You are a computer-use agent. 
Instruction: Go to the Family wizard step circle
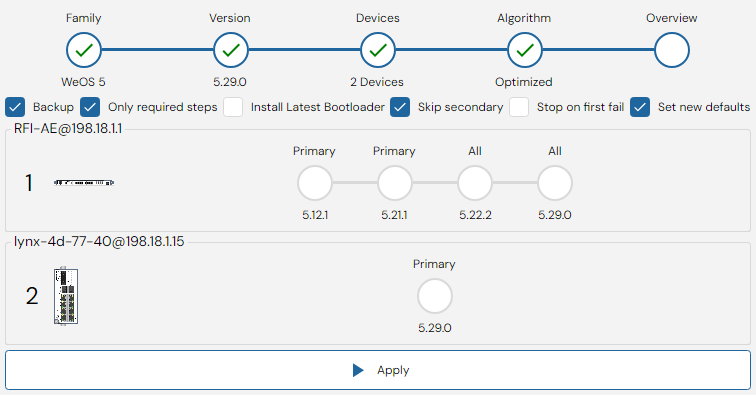pos(84,50)
